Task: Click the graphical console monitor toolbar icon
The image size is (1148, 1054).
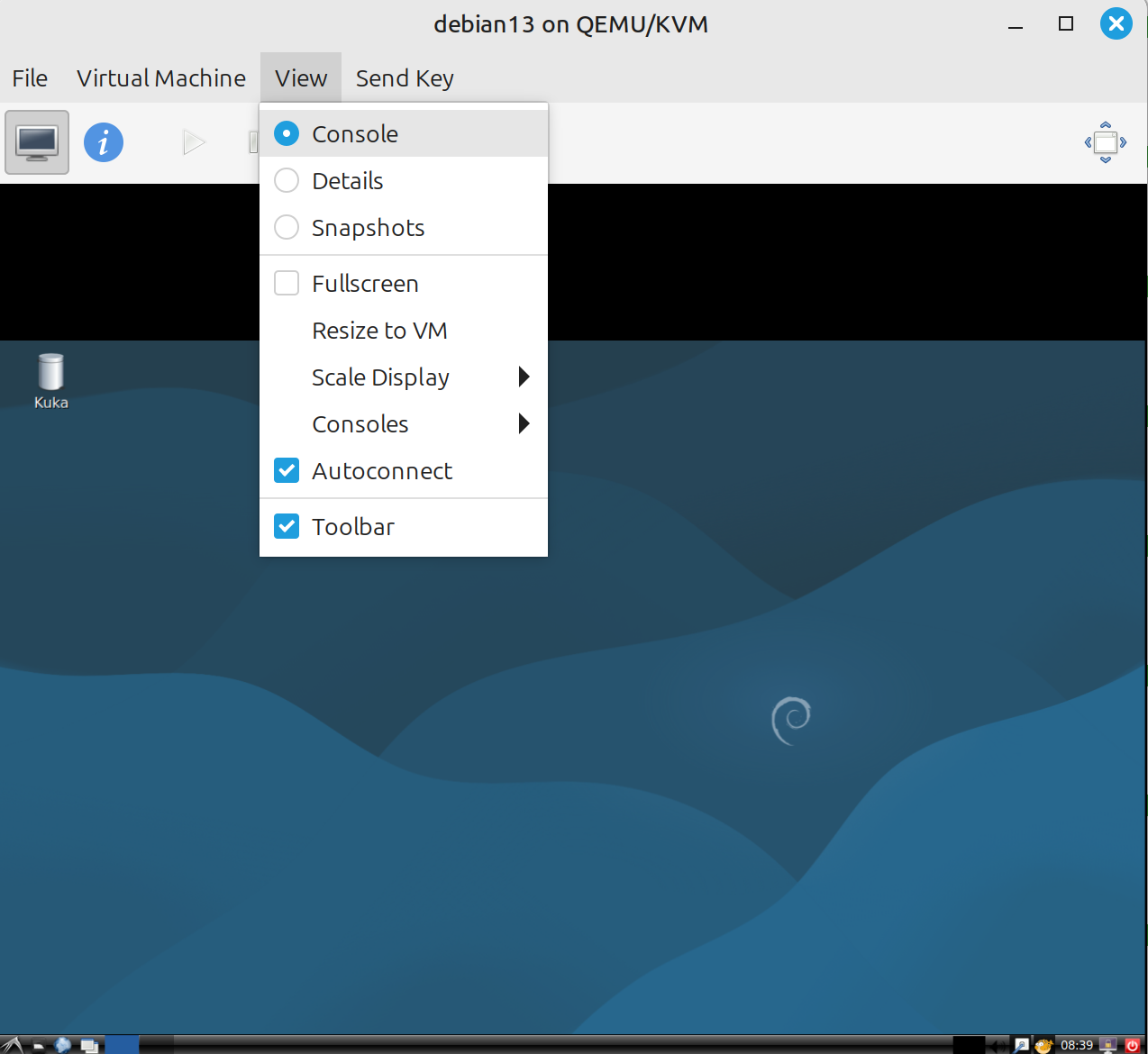Action: click(37, 142)
